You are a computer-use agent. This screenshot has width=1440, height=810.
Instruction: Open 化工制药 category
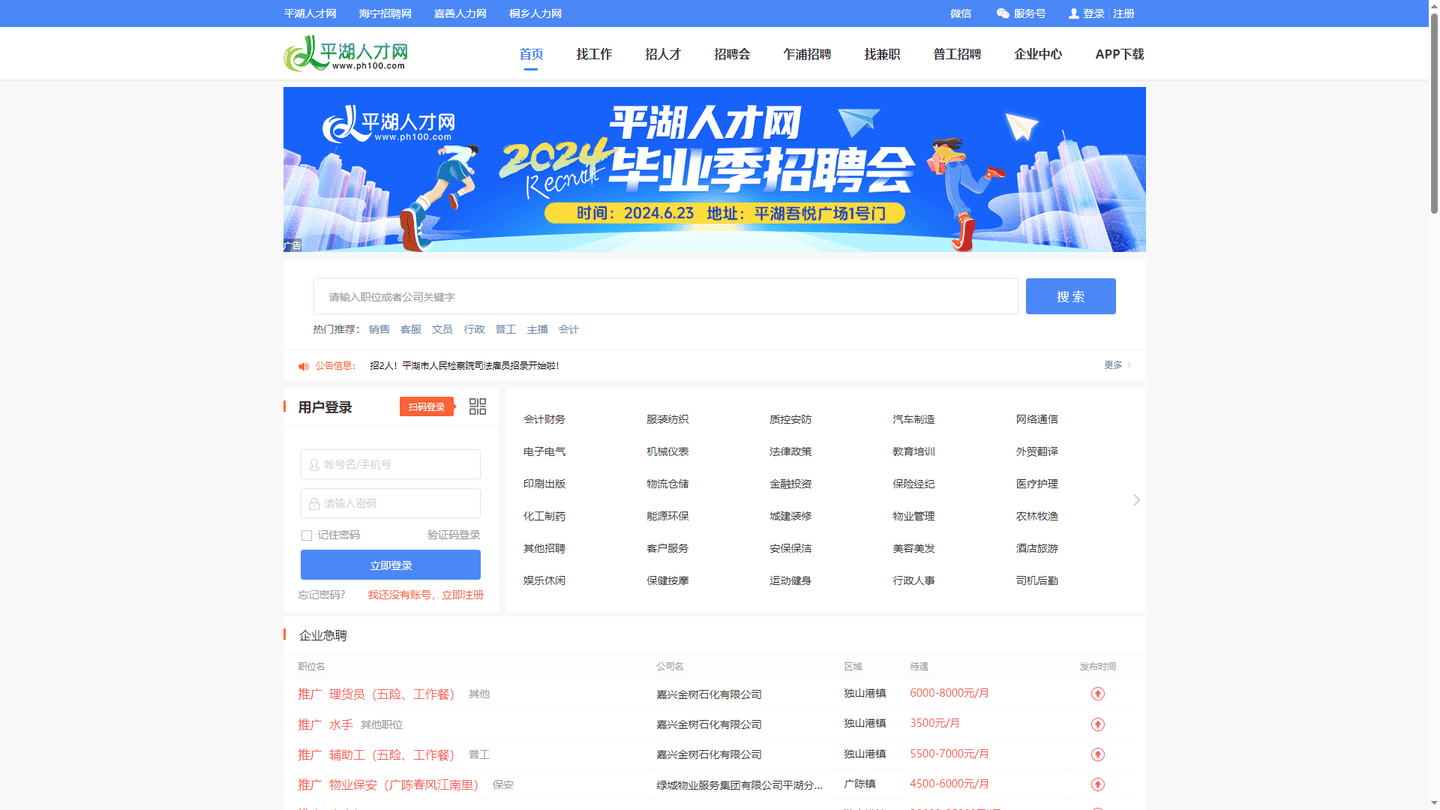pos(544,516)
